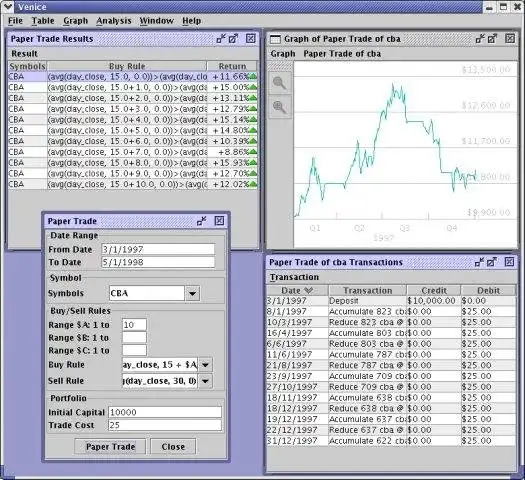Maximize the Graph of Paper Trade window
Image resolution: width=525 pixels, height=480 pixels.
pos(492,38)
